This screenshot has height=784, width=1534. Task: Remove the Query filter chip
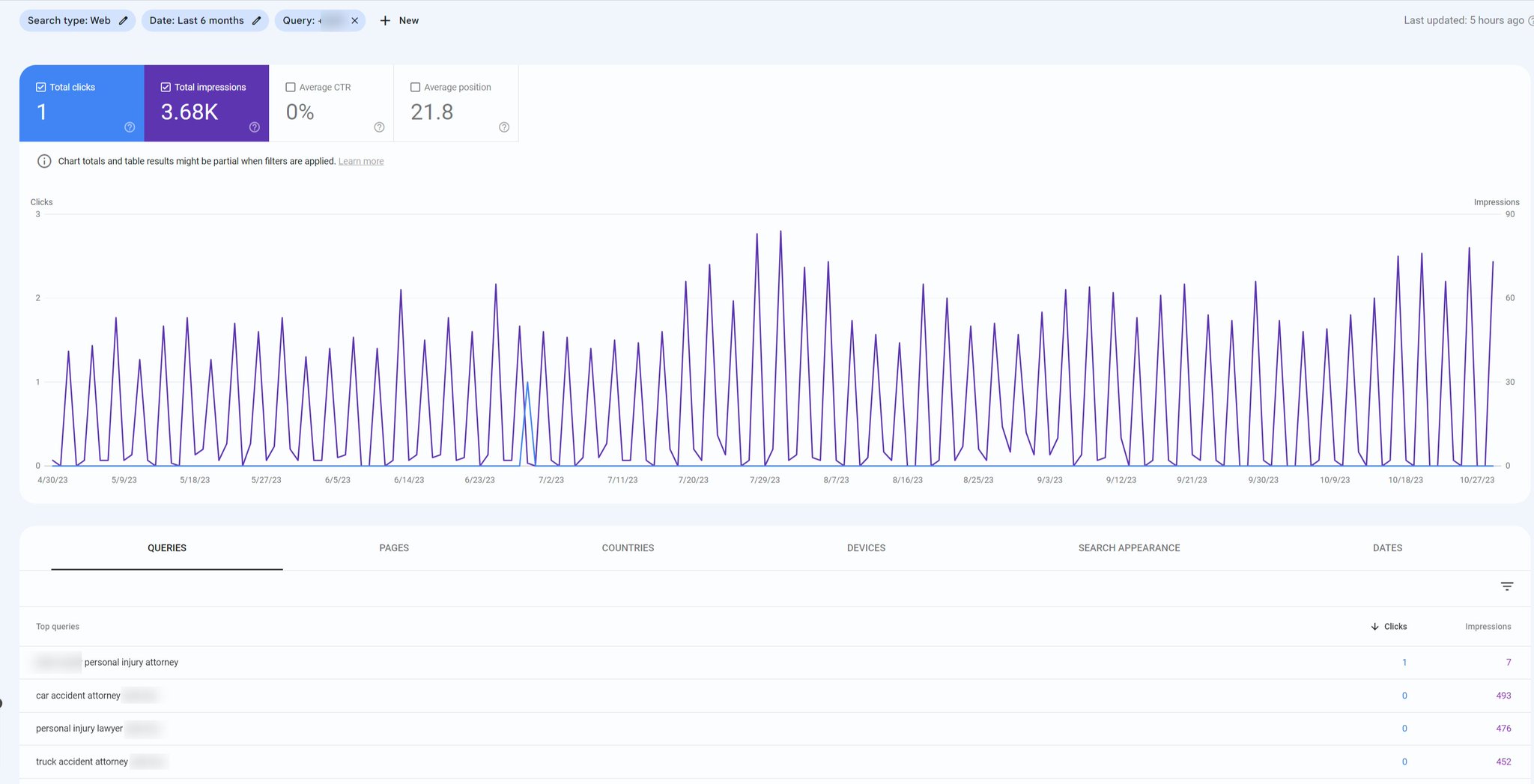point(355,21)
